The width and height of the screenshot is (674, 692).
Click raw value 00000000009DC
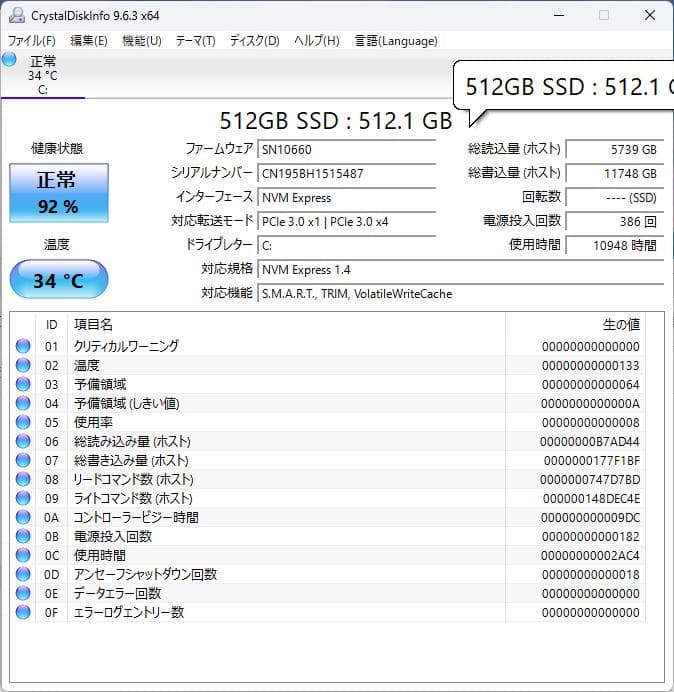tap(590, 518)
